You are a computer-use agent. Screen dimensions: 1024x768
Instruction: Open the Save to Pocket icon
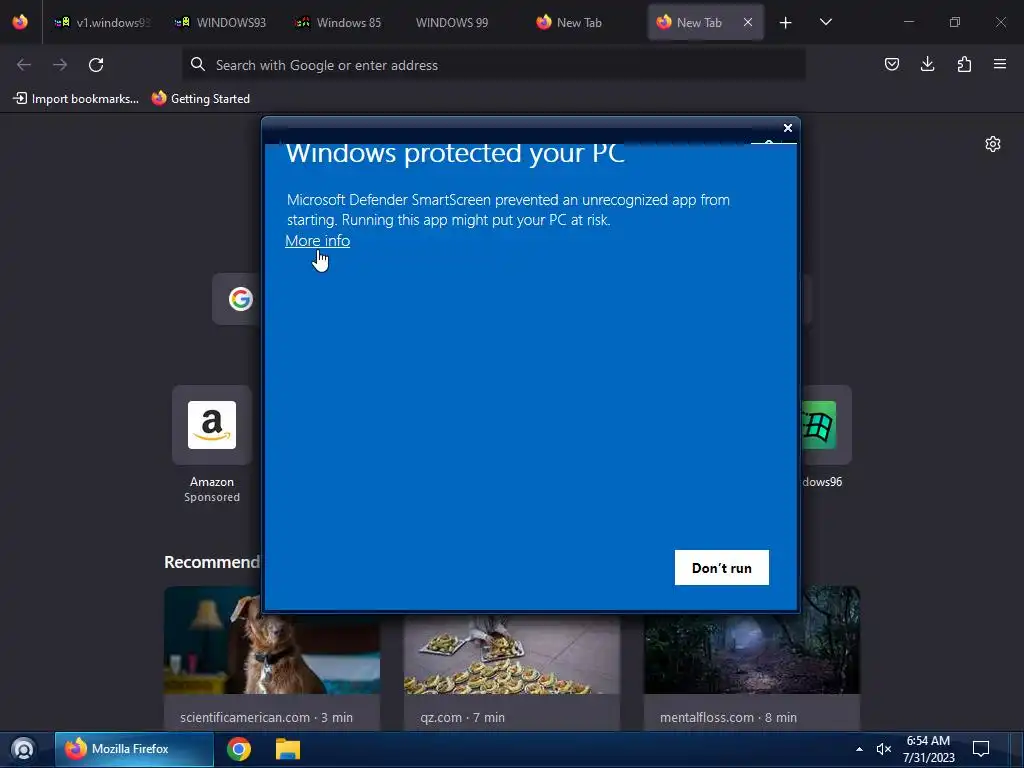click(892, 64)
